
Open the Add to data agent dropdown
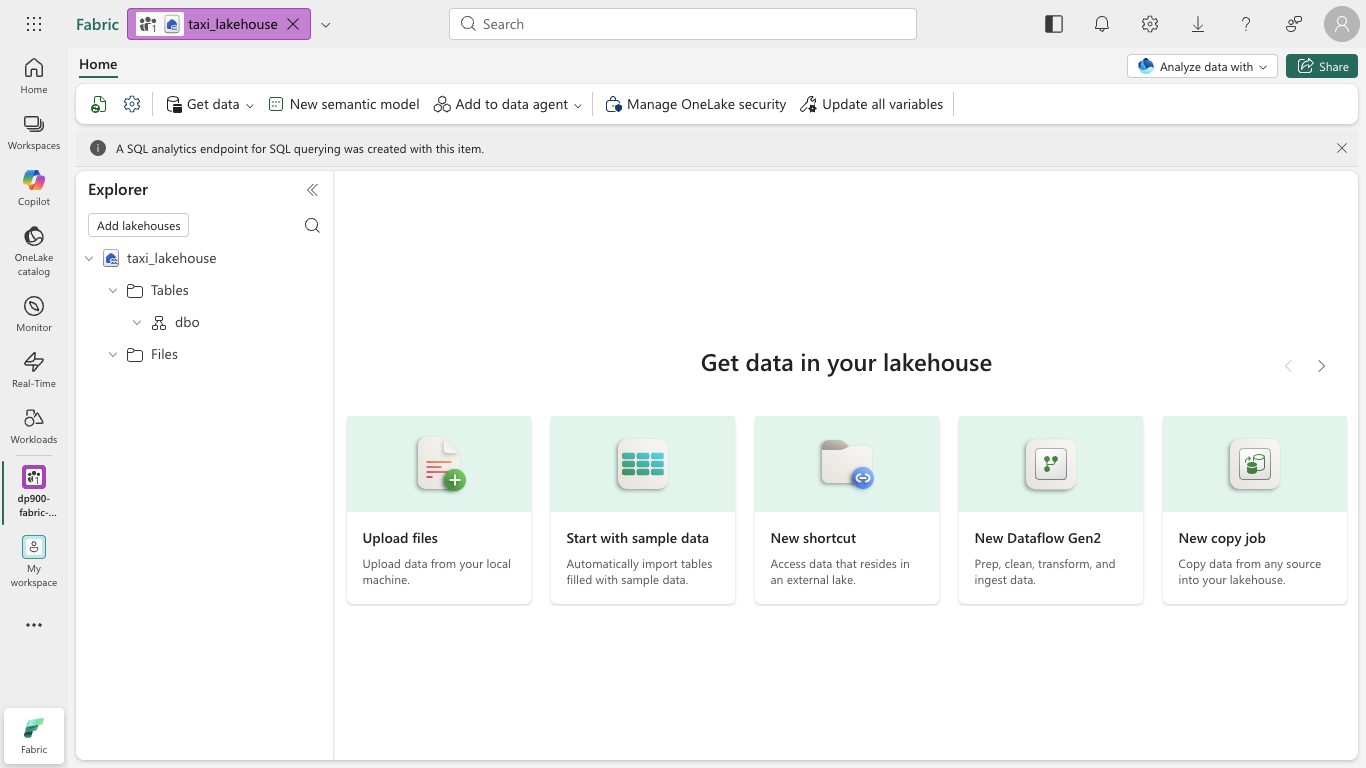pos(508,104)
